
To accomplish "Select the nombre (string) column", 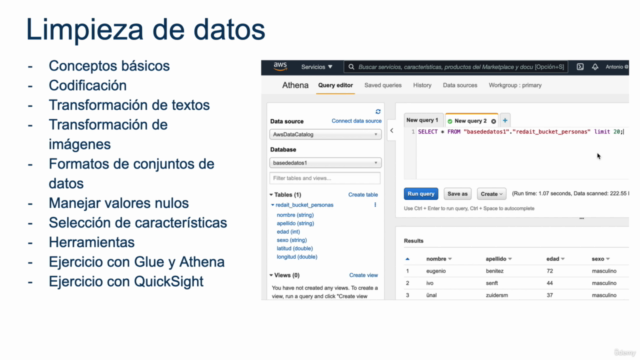I will coord(295,215).
